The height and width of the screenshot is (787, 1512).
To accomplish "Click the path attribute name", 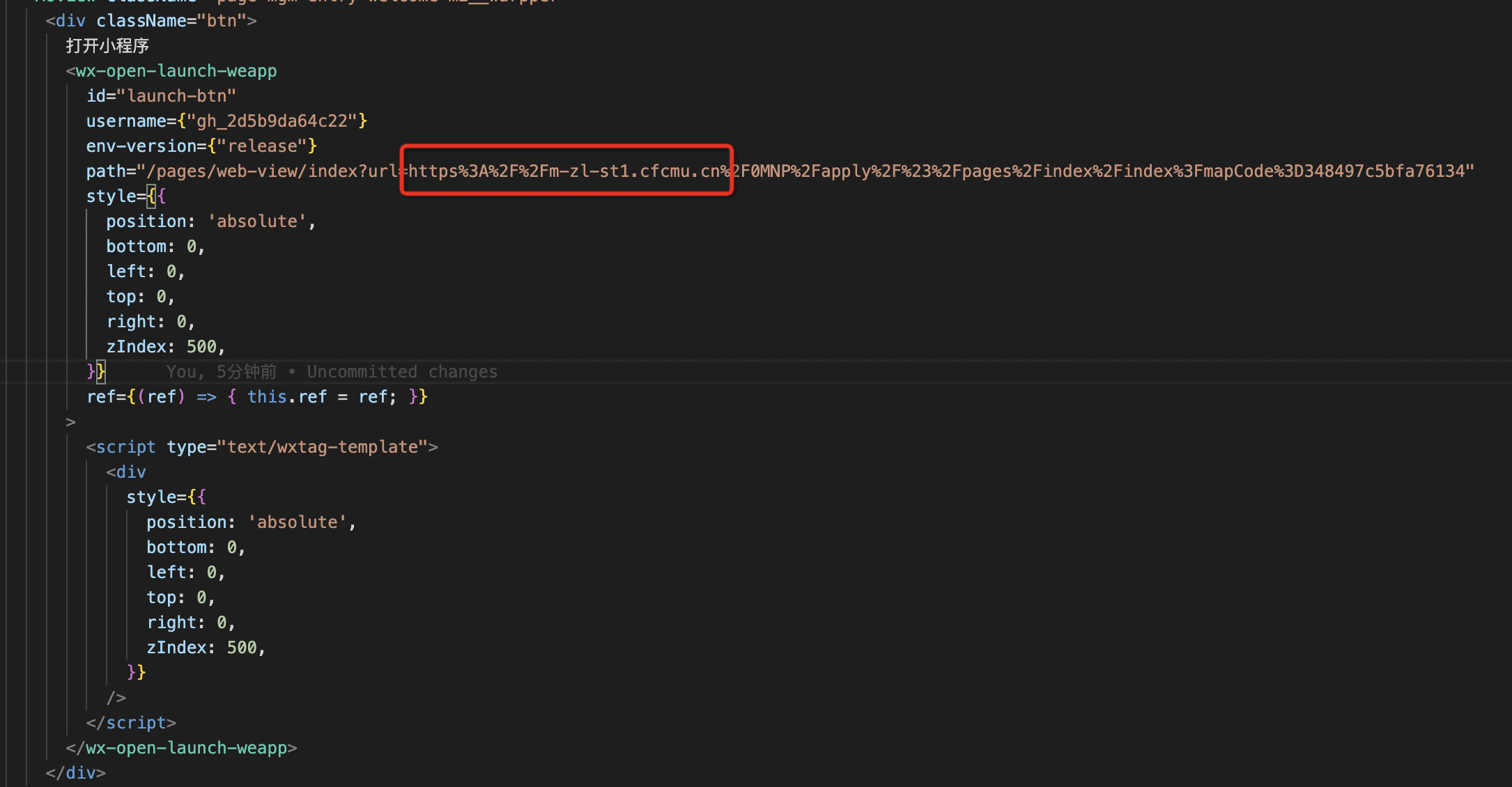I will [x=106, y=171].
